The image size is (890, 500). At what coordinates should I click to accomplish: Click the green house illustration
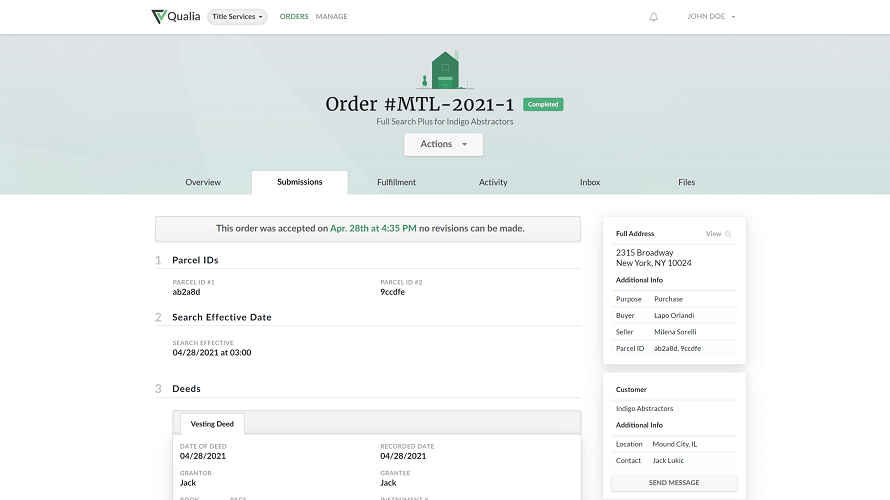pos(444,70)
